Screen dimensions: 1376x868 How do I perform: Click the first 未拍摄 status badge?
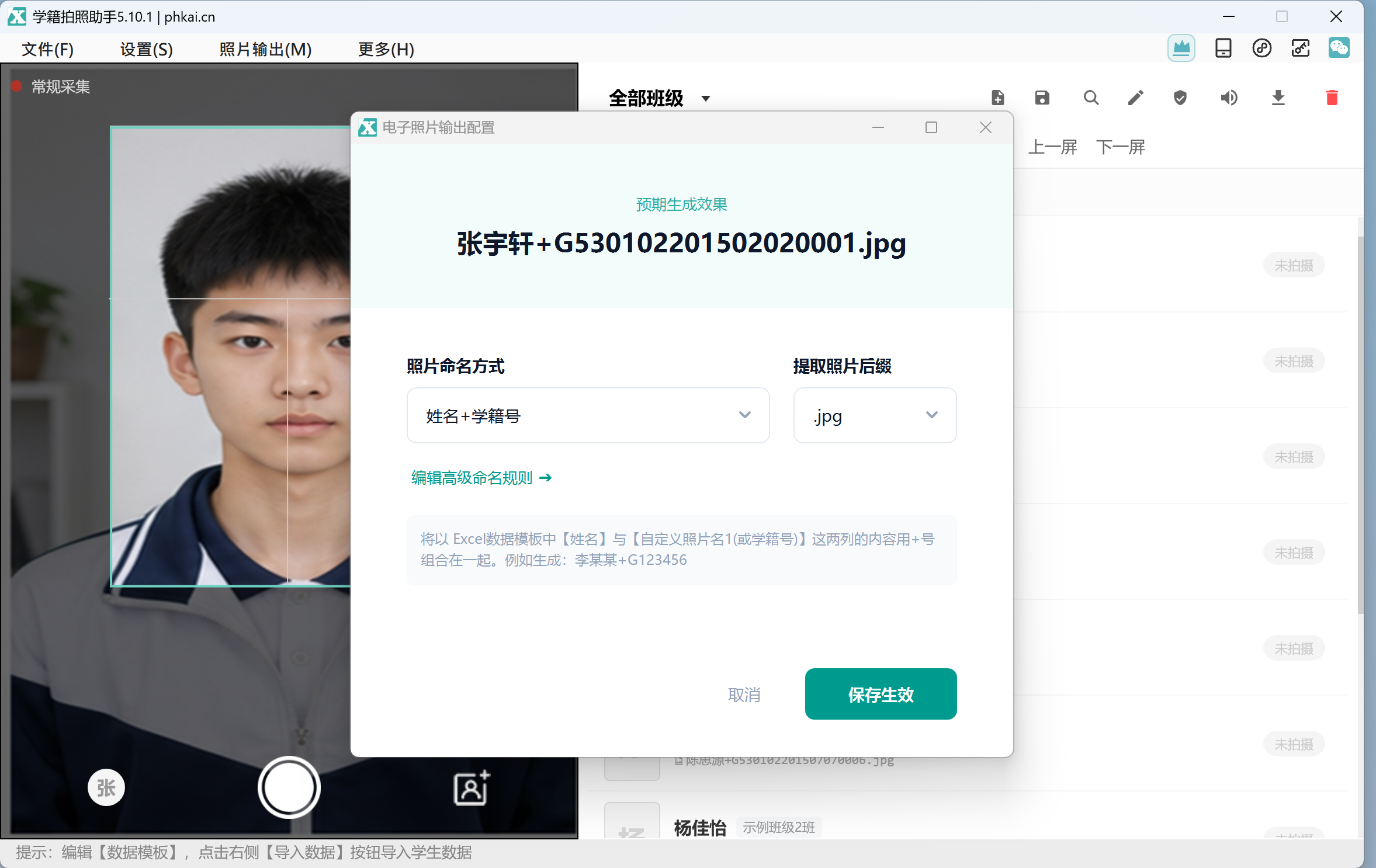click(x=1294, y=265)
